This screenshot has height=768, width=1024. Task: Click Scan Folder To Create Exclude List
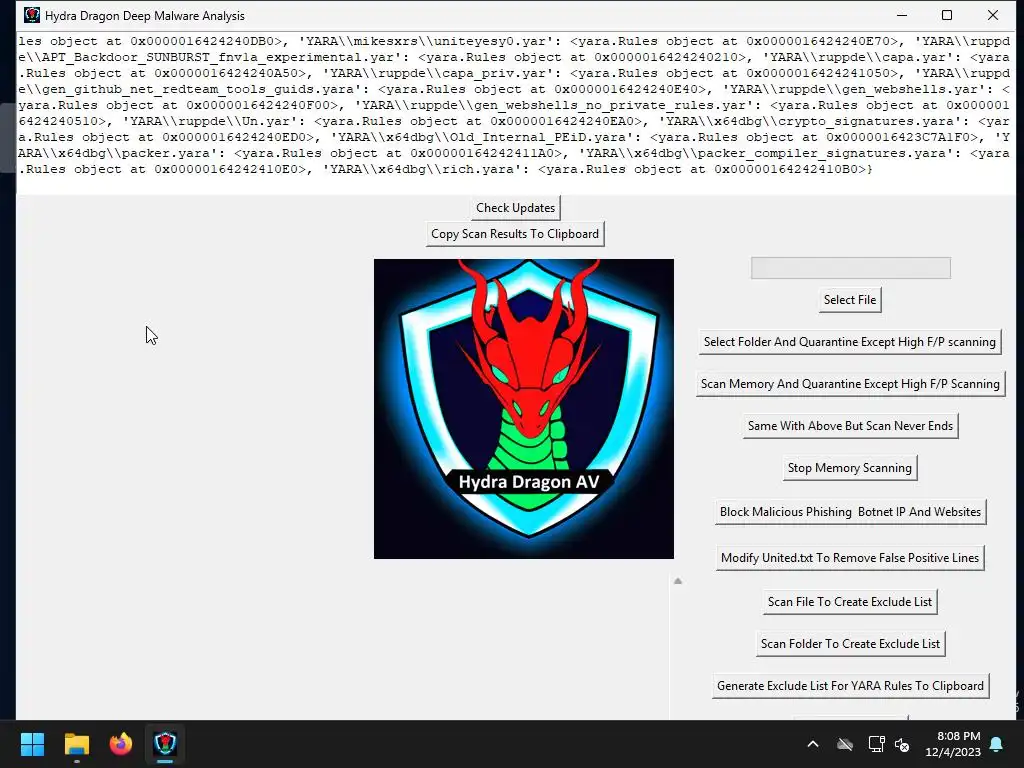click(850, 644)
